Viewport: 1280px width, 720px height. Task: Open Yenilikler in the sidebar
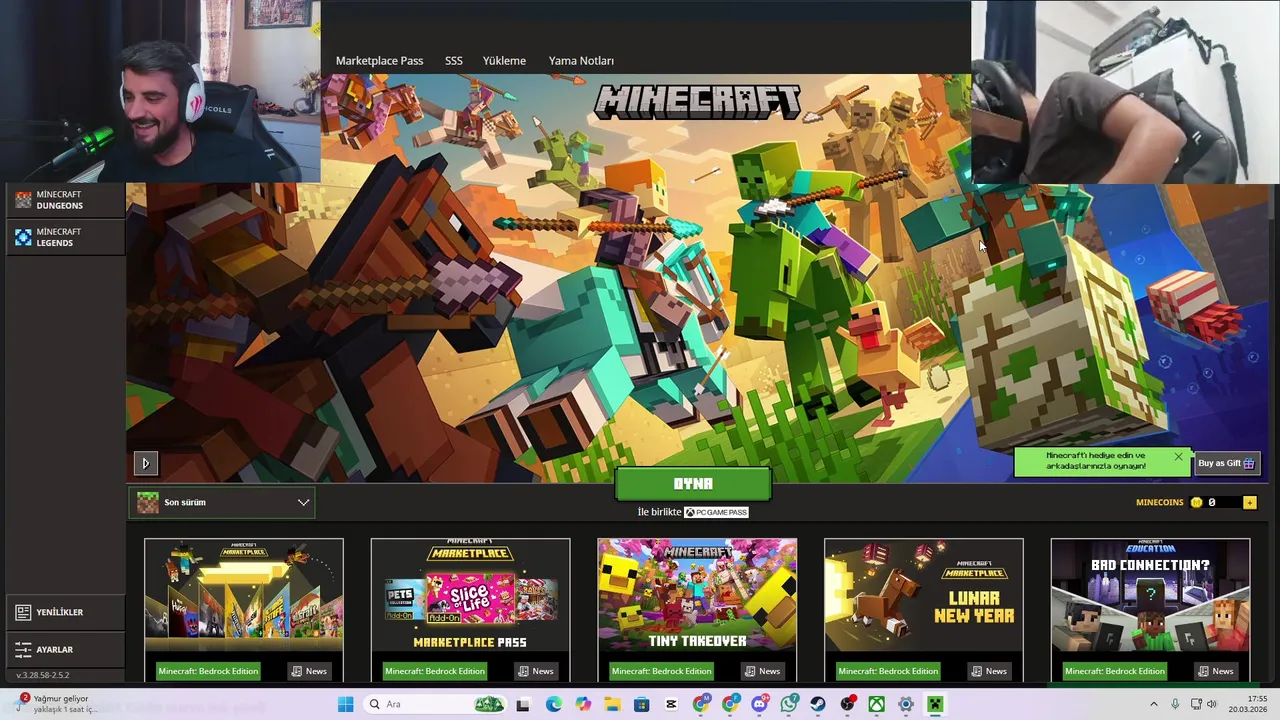tap(65, 612)
